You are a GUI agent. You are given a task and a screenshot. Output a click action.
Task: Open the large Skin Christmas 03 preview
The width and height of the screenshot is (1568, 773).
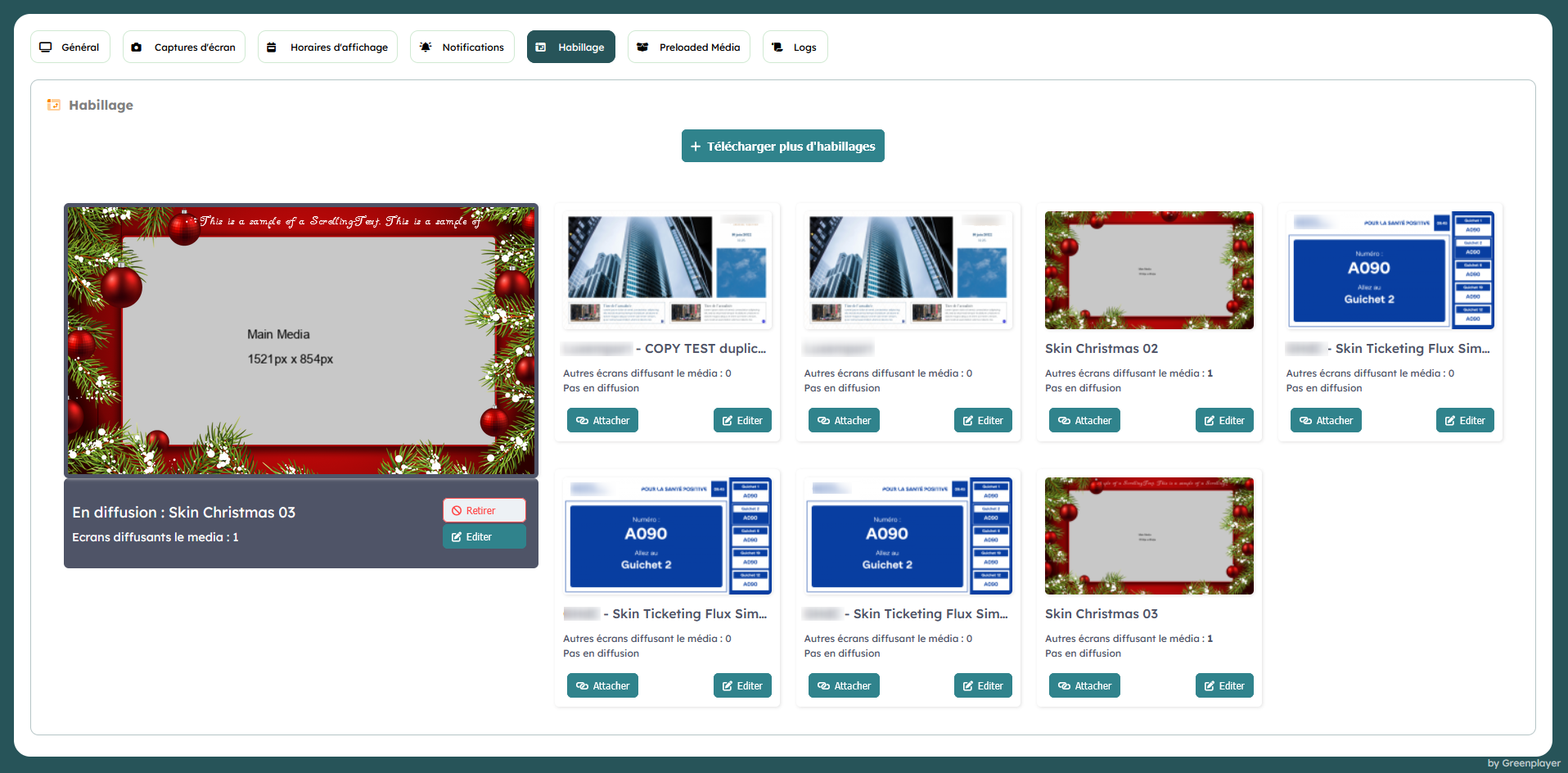pos(301,340)
